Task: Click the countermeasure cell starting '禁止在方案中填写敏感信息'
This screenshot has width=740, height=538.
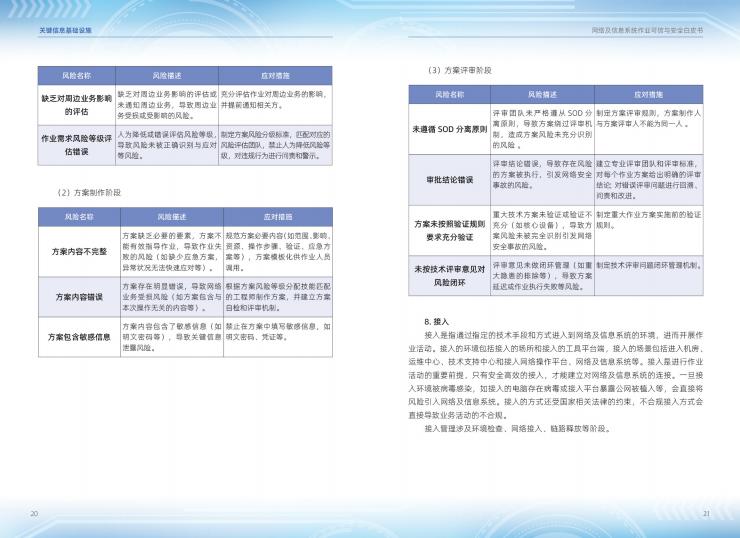Action: [x=278, y=337]
